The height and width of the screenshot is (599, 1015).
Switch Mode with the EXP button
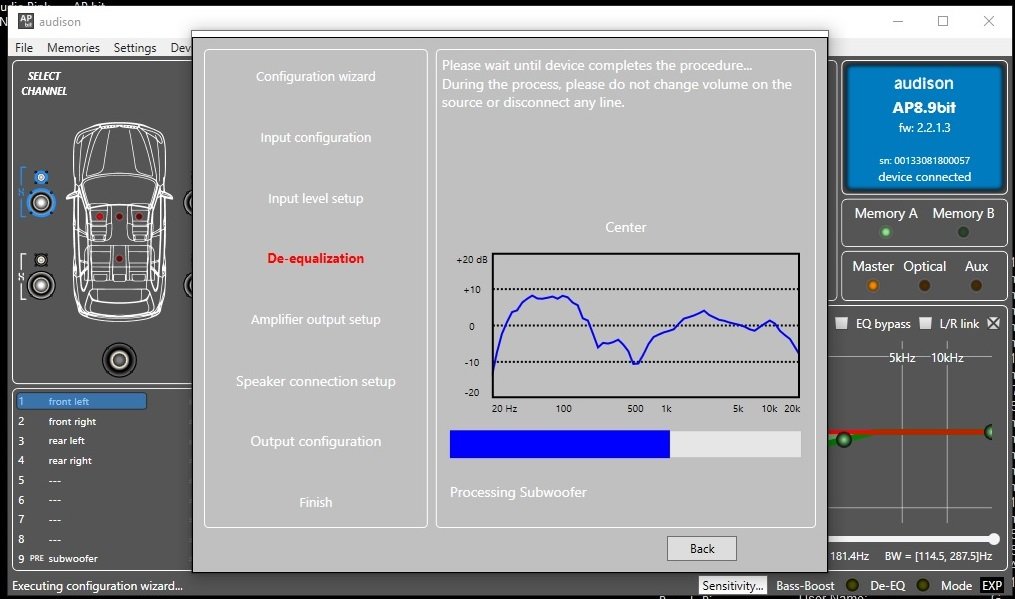[x=992, y=585]
